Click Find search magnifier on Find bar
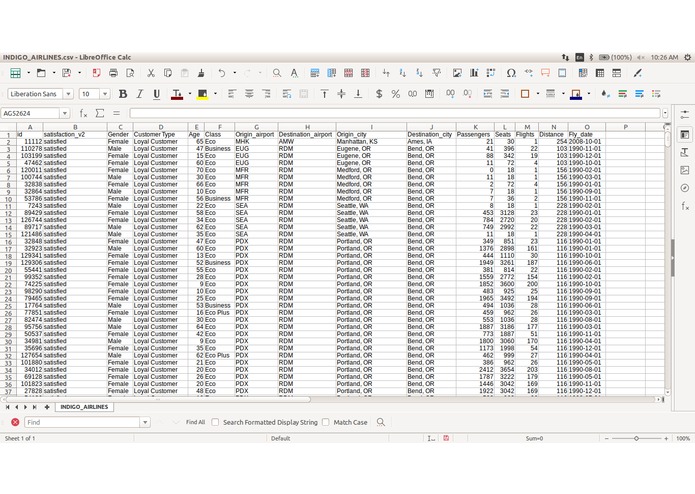This screenshot has width=695, height=494. click(x=381, y=422)
